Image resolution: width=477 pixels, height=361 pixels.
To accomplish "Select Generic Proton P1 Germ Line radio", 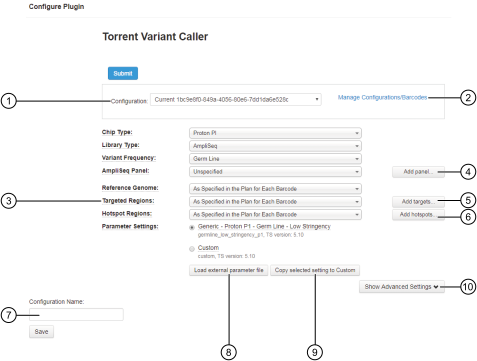I will (x=192, y=228).
